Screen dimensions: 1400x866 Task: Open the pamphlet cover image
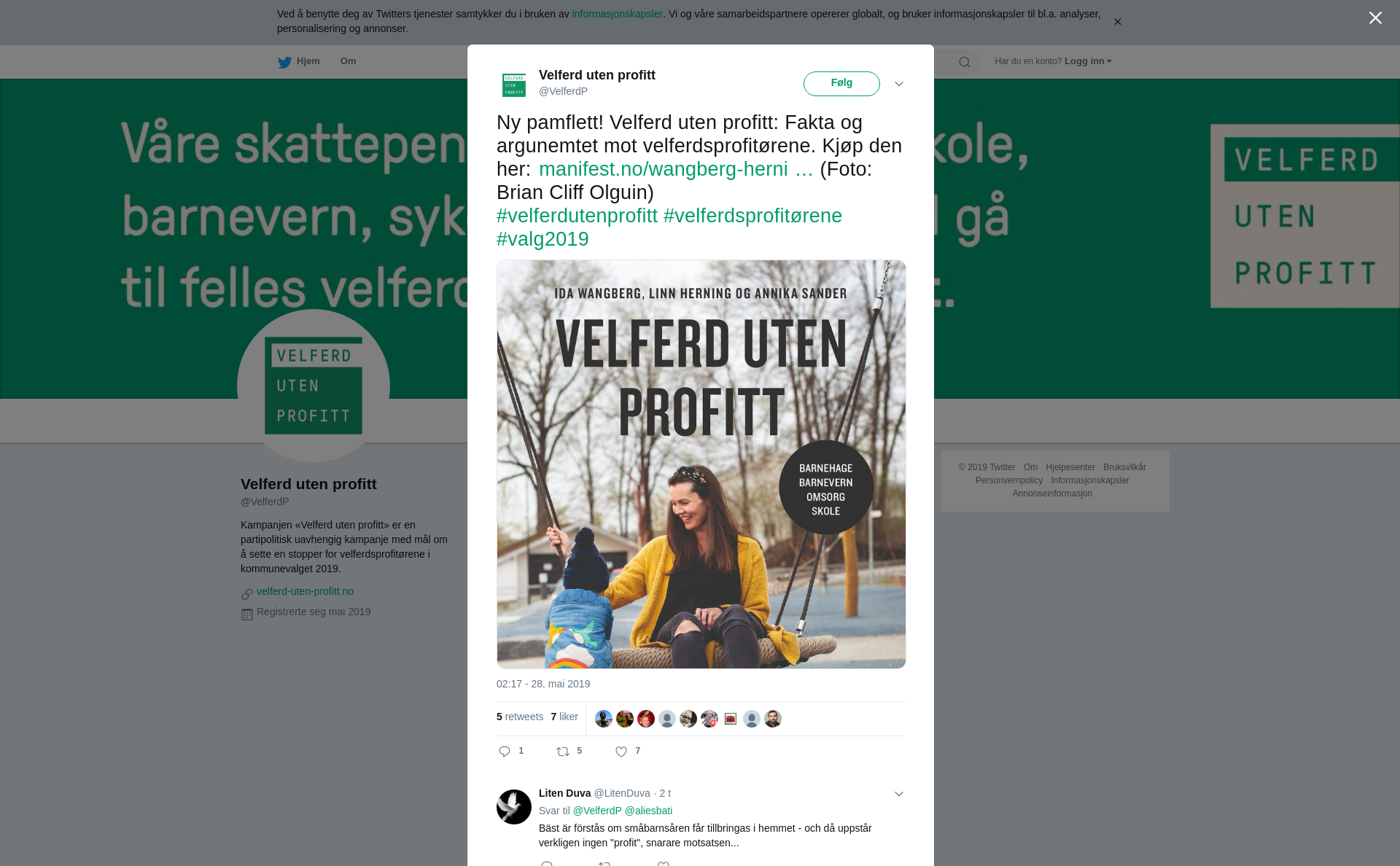(x=701, y=464)
